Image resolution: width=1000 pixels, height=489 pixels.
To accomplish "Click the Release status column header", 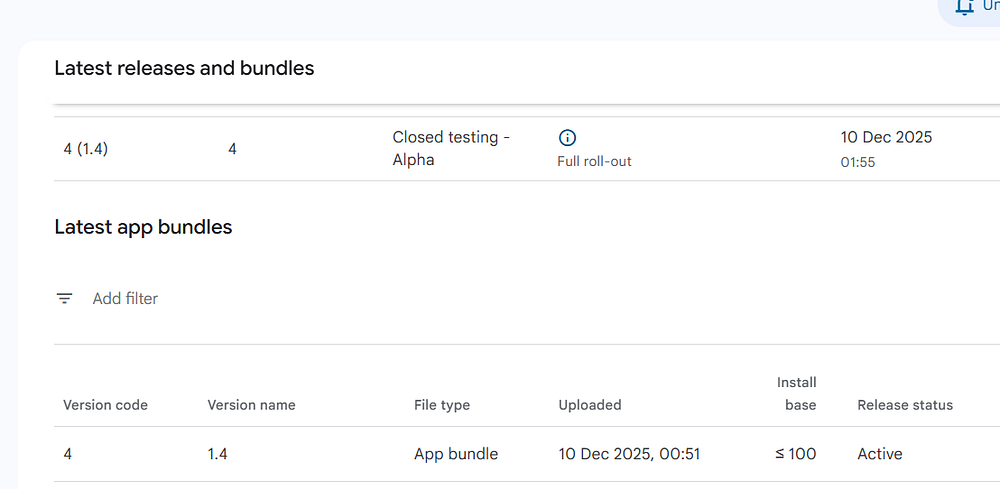I will pos(905,405).
